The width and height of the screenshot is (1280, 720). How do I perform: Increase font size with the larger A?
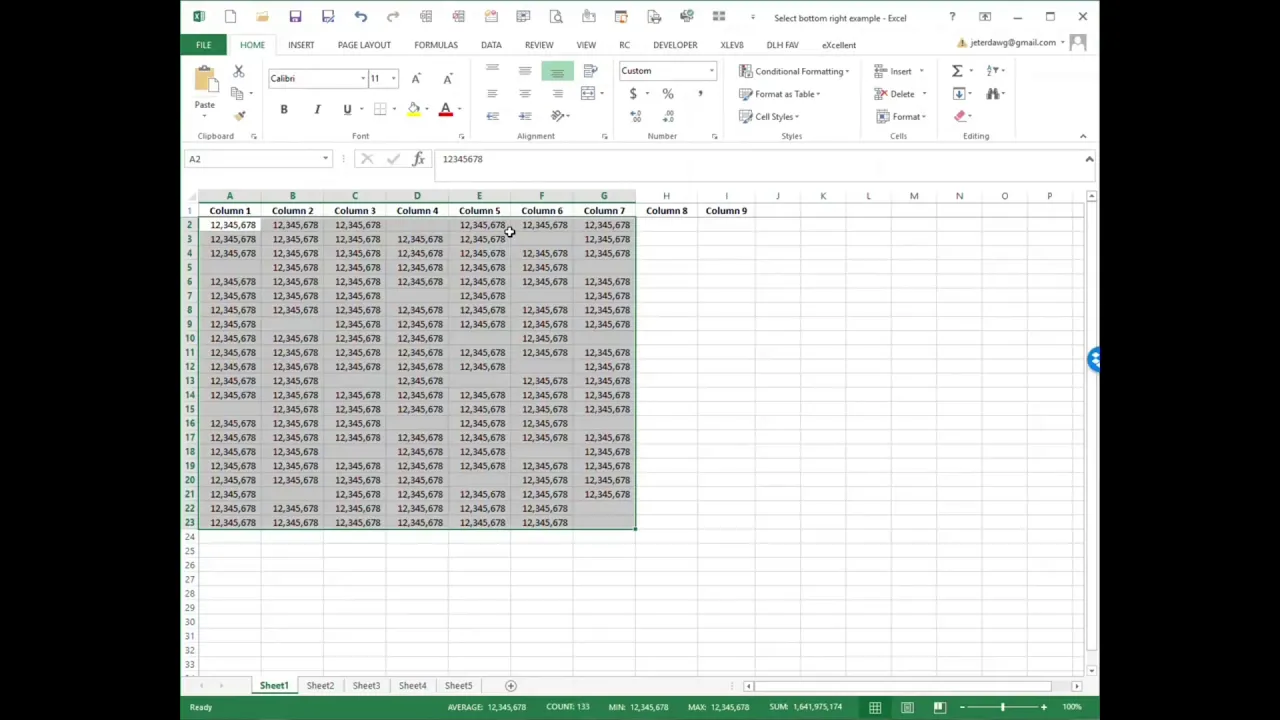[x=416, y=79]
